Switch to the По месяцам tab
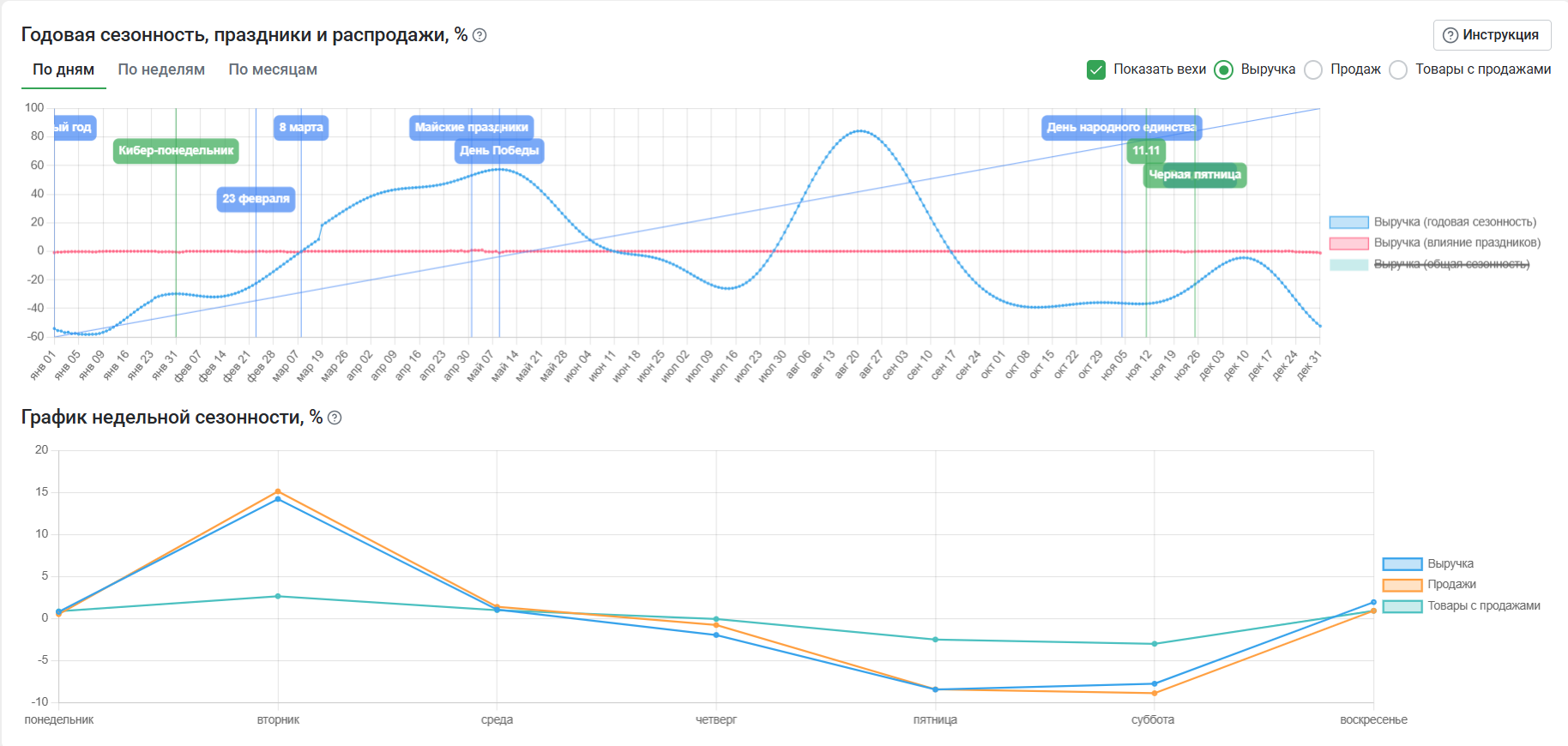Image resolution: width=1568 pixels, height=746 pixels. coord(273,69)
